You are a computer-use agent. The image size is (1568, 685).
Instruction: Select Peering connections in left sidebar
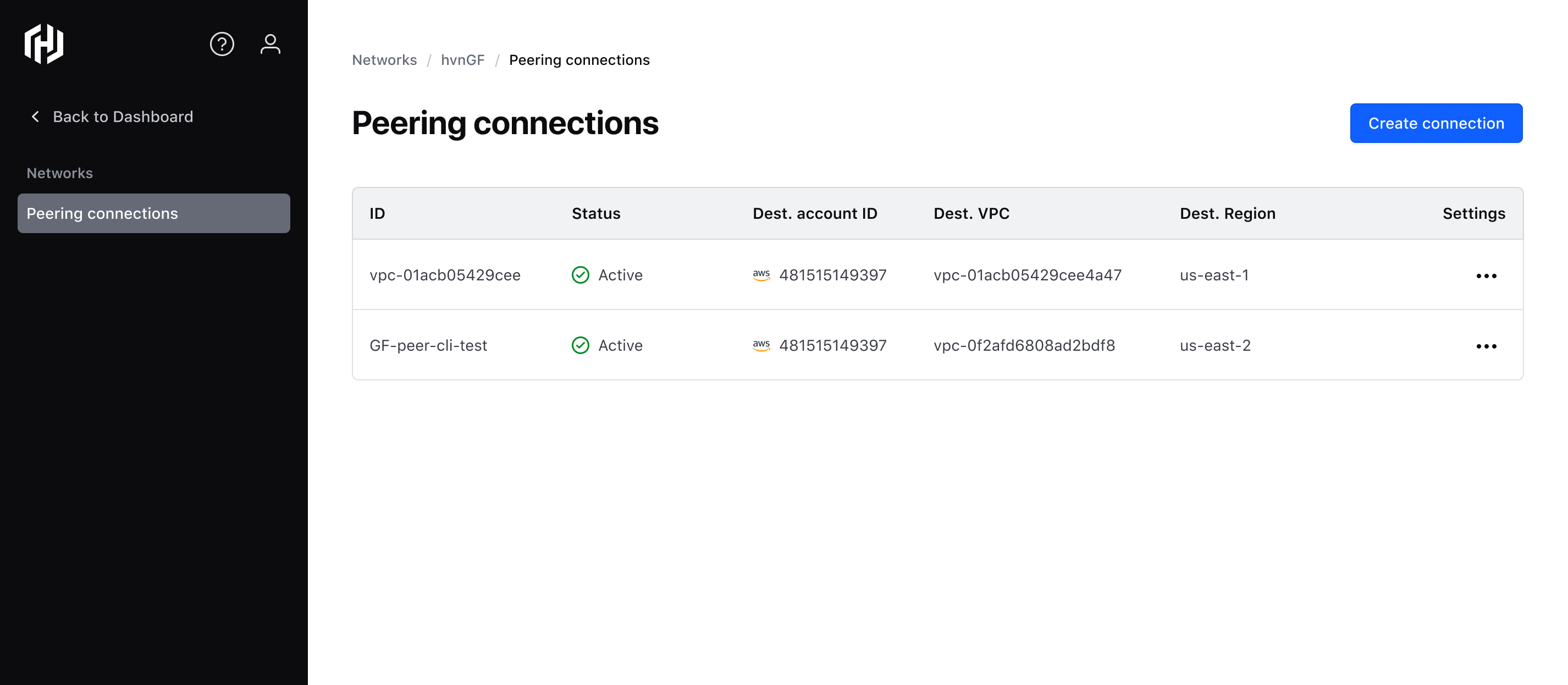[154, 213]
